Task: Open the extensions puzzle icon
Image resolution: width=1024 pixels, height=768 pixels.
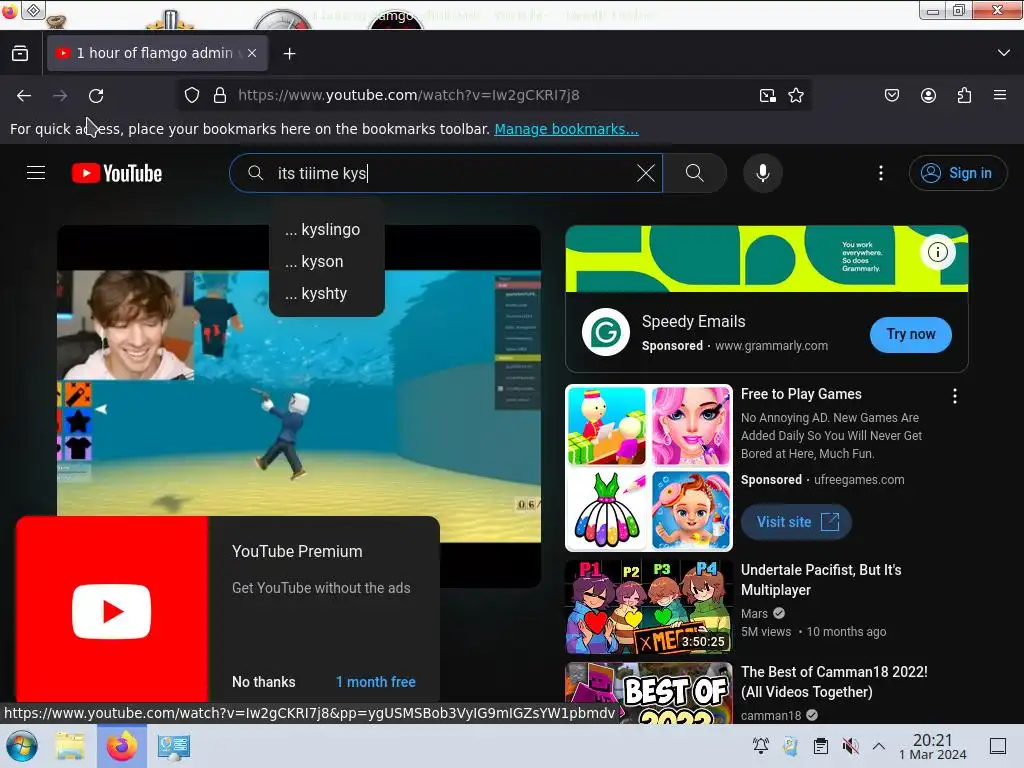Action: pyautogui.click(x=964, y=95)
